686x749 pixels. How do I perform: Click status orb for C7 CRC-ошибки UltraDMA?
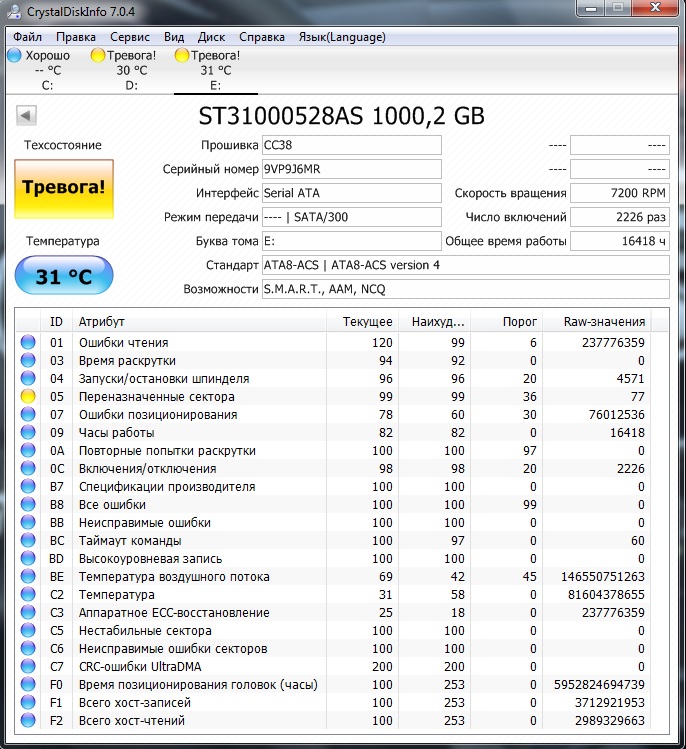tap(28, 666)
